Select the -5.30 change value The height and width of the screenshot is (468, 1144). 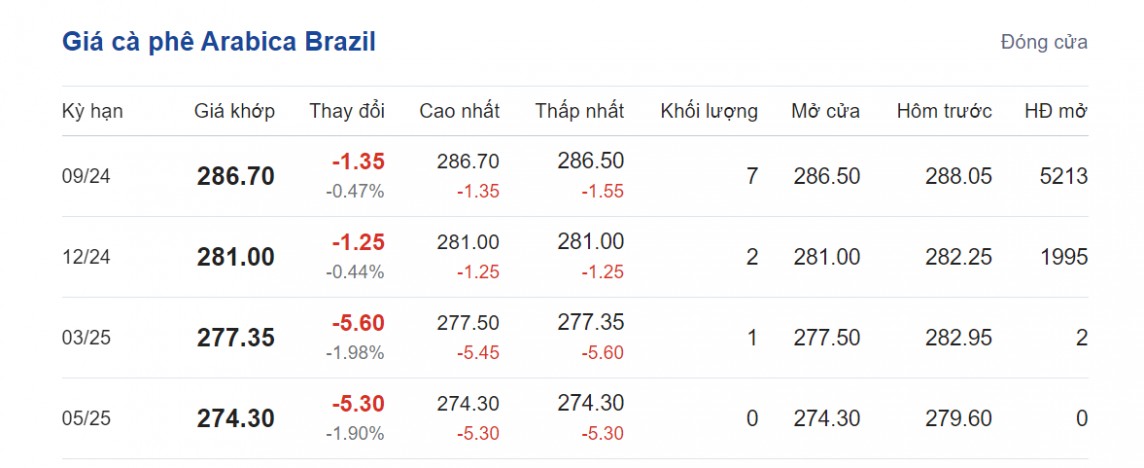pyautogui.click(x=358, y=404)
